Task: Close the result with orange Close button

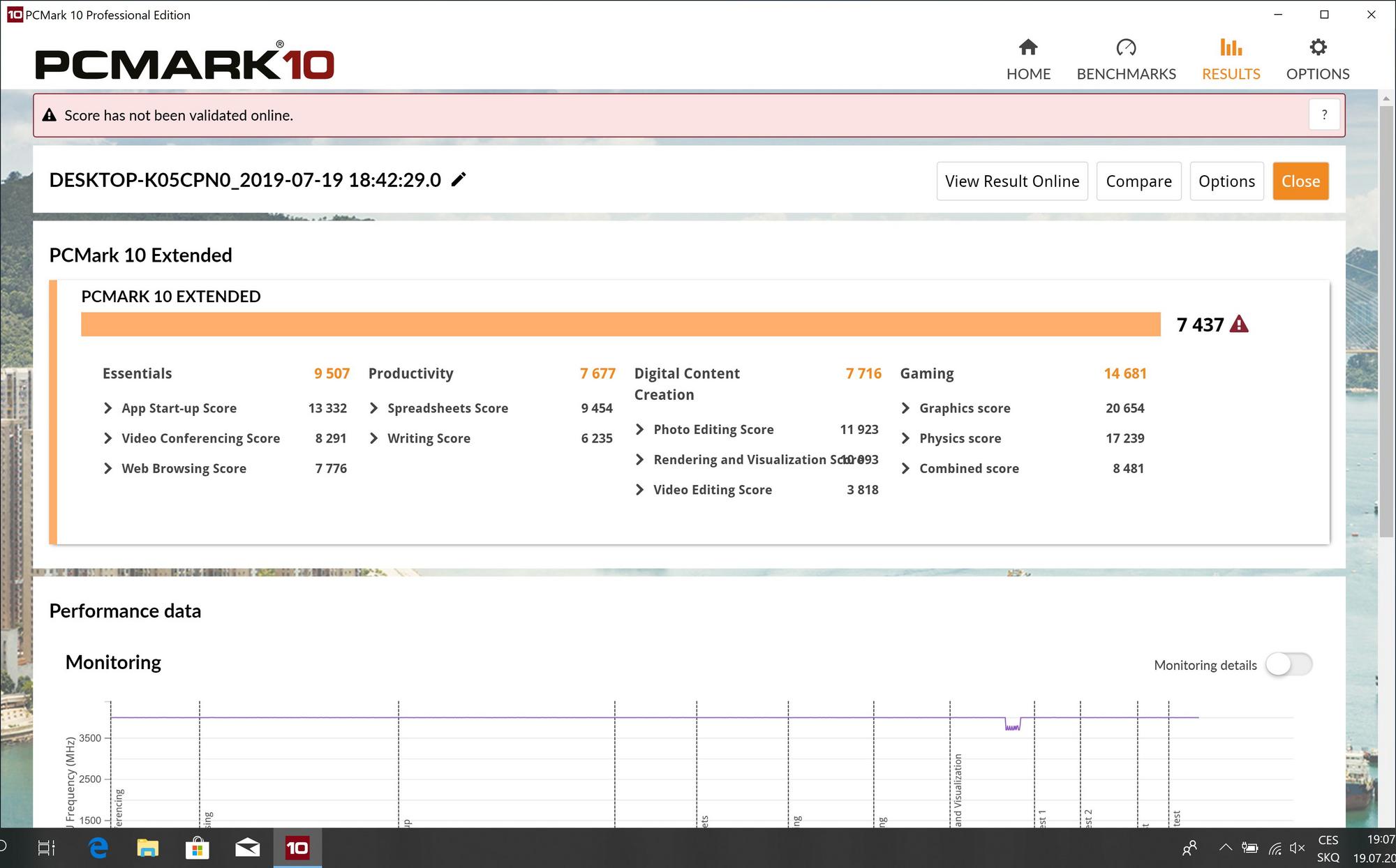Action: click(x=1300, y=181)
